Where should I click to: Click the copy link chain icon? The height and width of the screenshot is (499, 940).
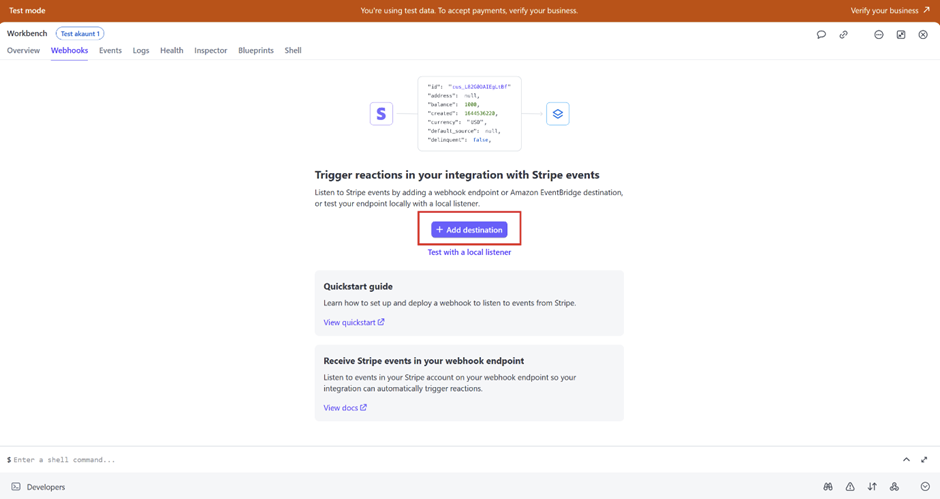click(843, 35)
